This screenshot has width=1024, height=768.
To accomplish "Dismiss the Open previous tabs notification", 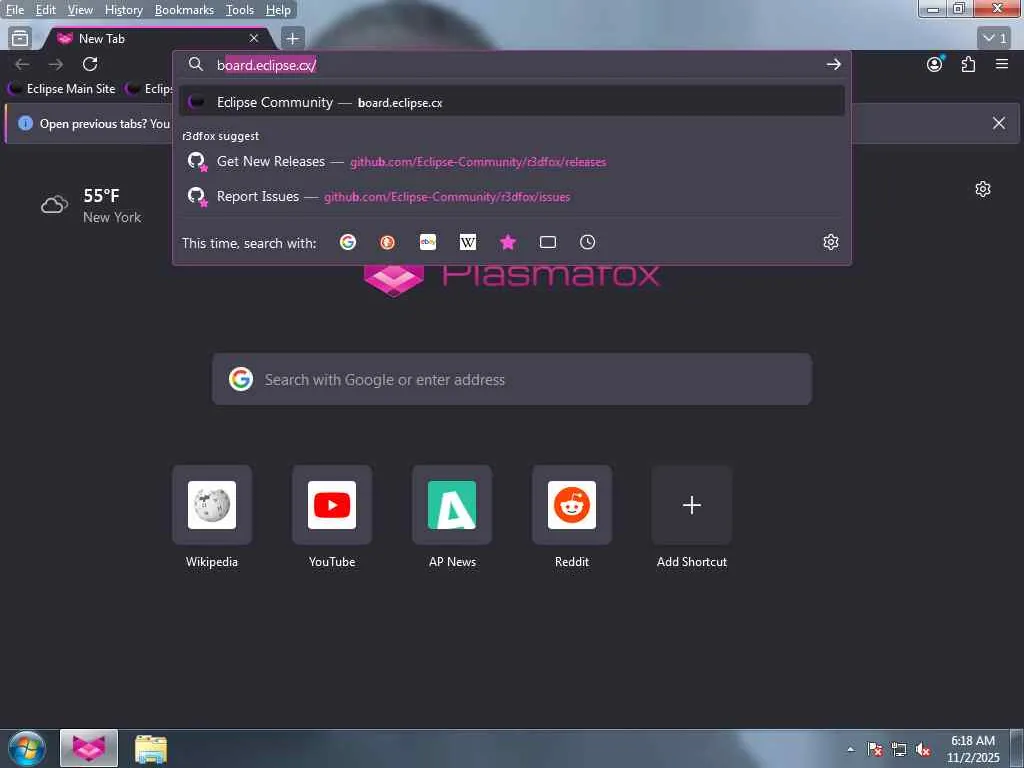I will 999,123.
